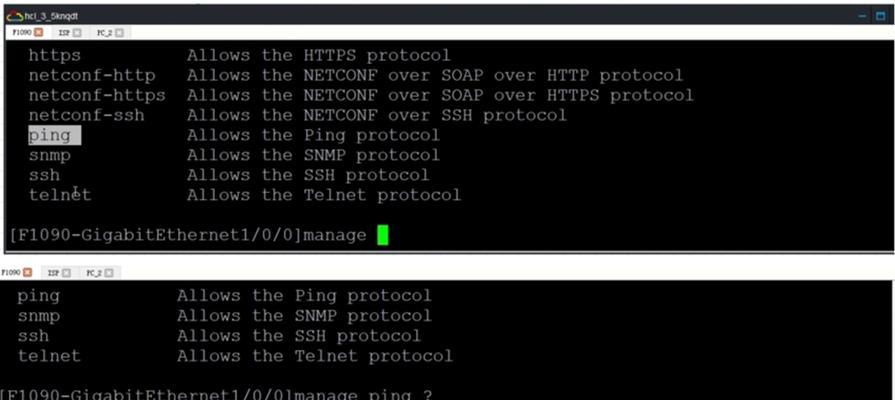
Task: Close the PC_2 tab in hcl_3_5knqdt window
Action: [x=119, y=33]
